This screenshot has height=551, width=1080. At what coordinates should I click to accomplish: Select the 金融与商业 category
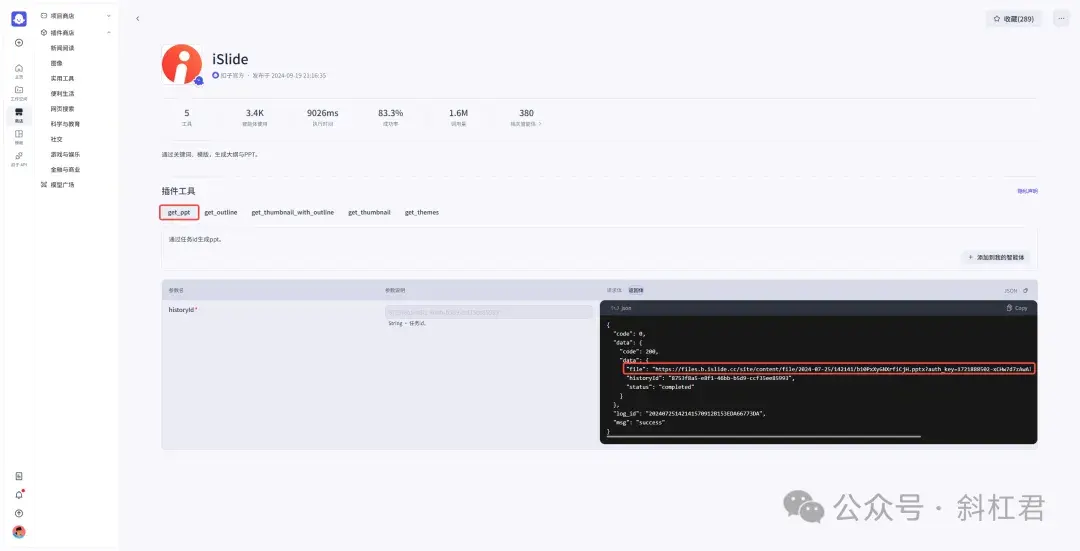coord(65,169)
